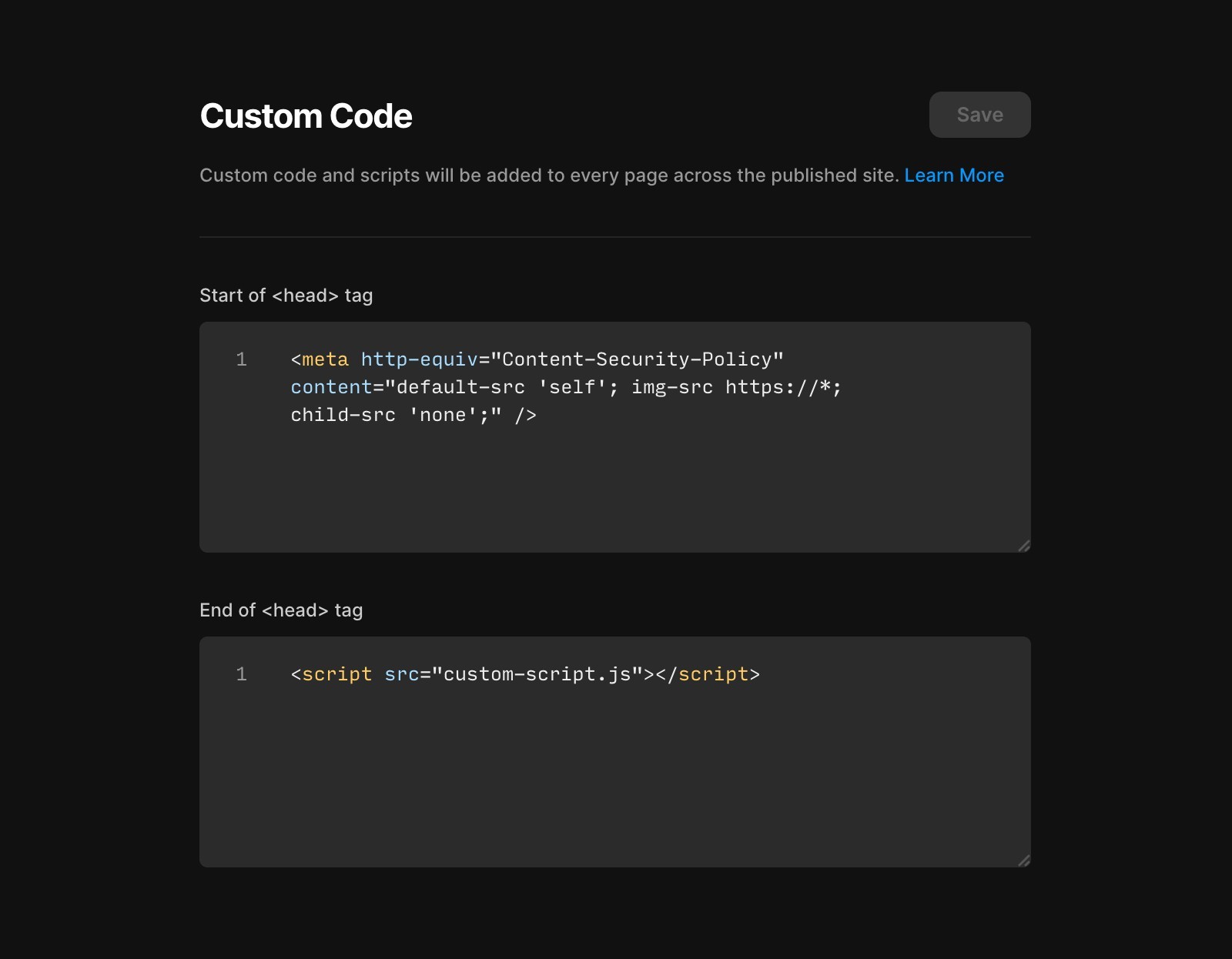Click "custom-script.js" string in code
The width and height of the screenshot is (1232, 959).
click(537, 674)
